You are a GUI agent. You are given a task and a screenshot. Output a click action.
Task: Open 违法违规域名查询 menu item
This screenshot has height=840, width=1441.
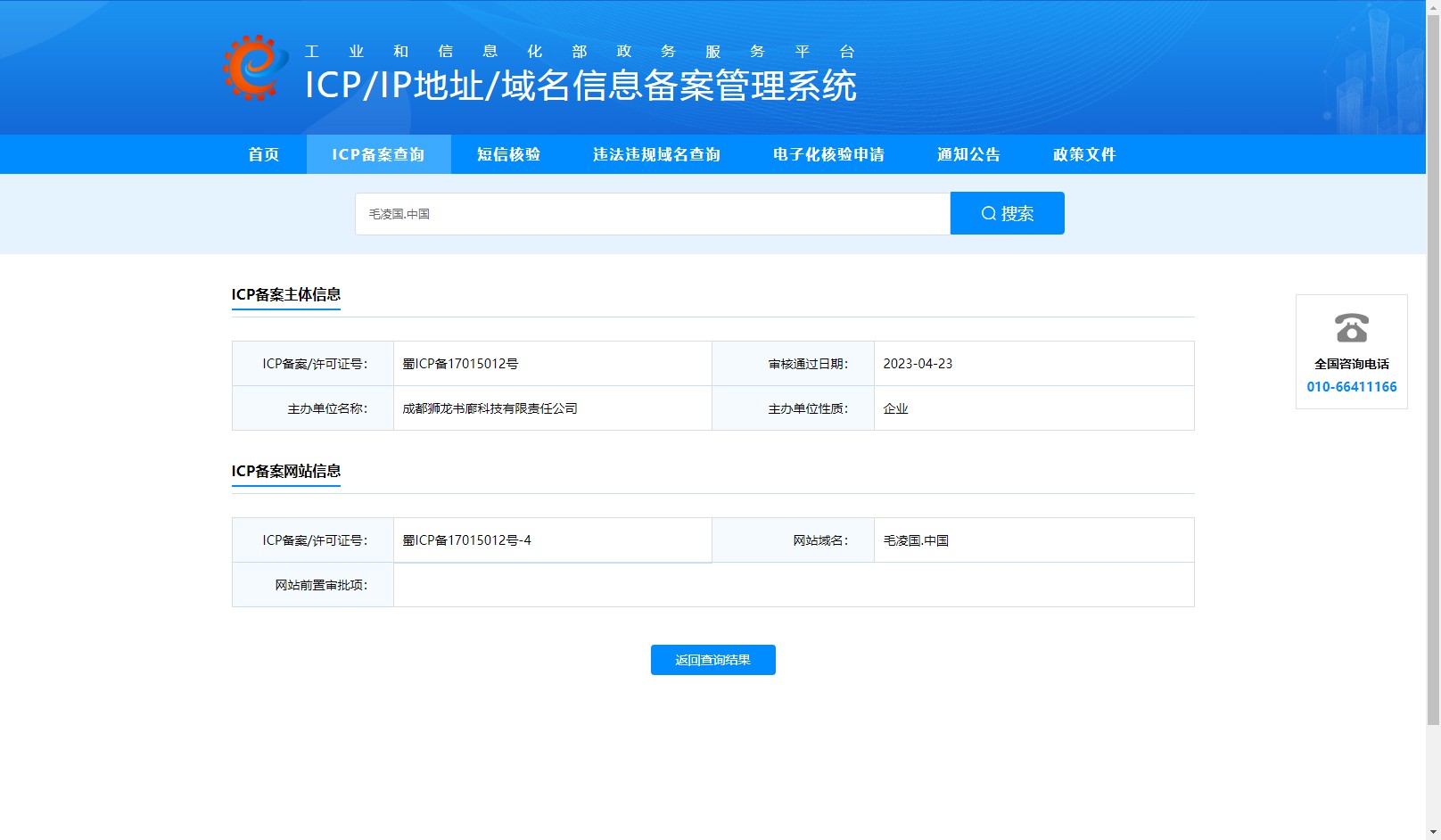tap(657, 154)
